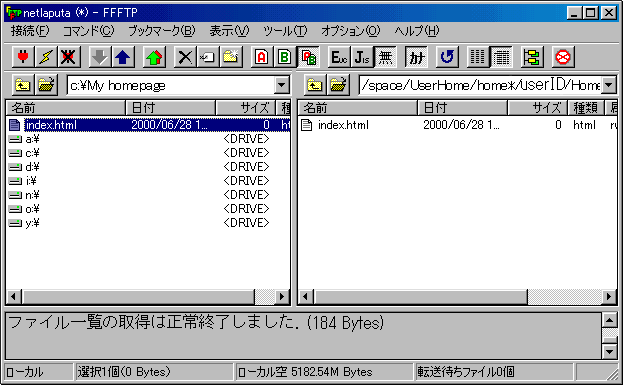Image resolution: width=623 pixels, height=385 pixels.
Task: Click log pane scrollbar up arrow
Action: (x=609, y=320)
